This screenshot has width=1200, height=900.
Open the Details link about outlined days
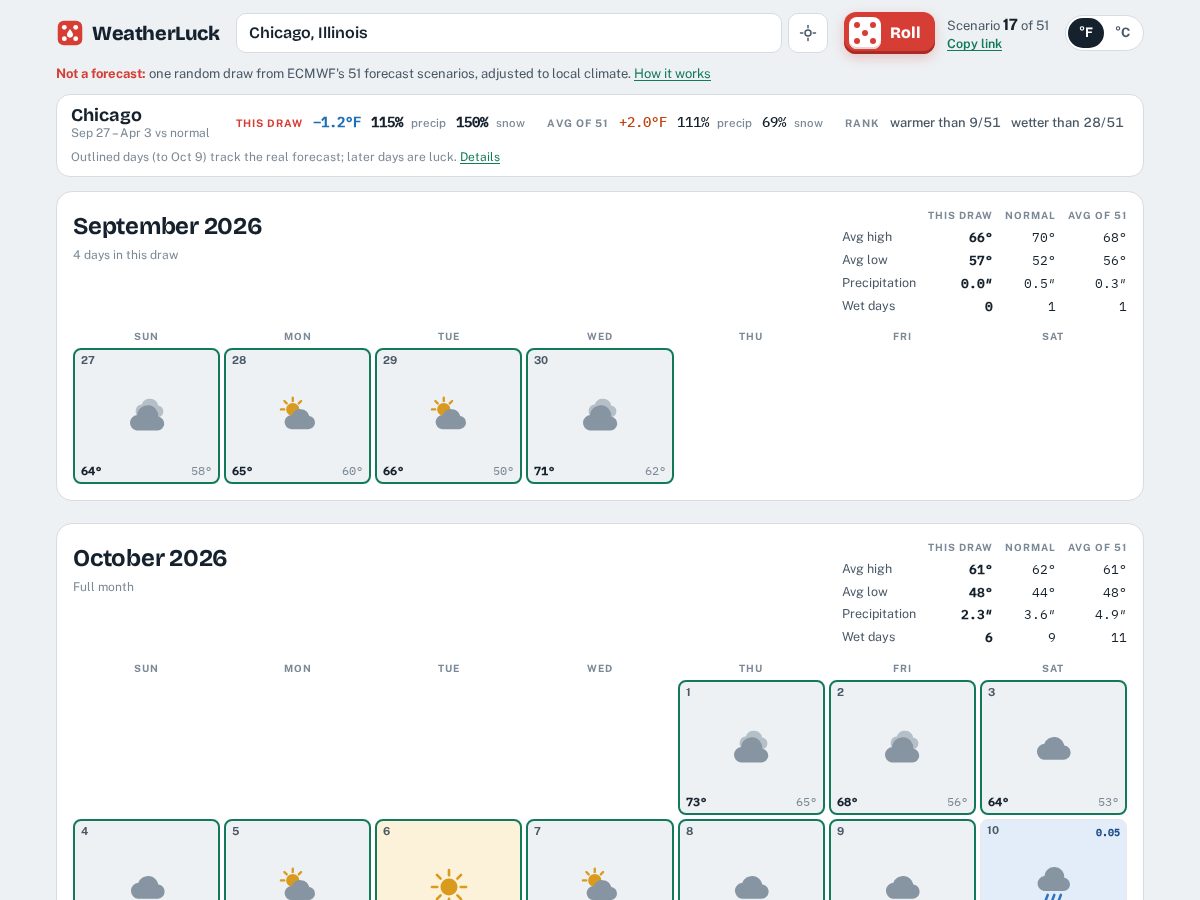(x=480, y=157)
